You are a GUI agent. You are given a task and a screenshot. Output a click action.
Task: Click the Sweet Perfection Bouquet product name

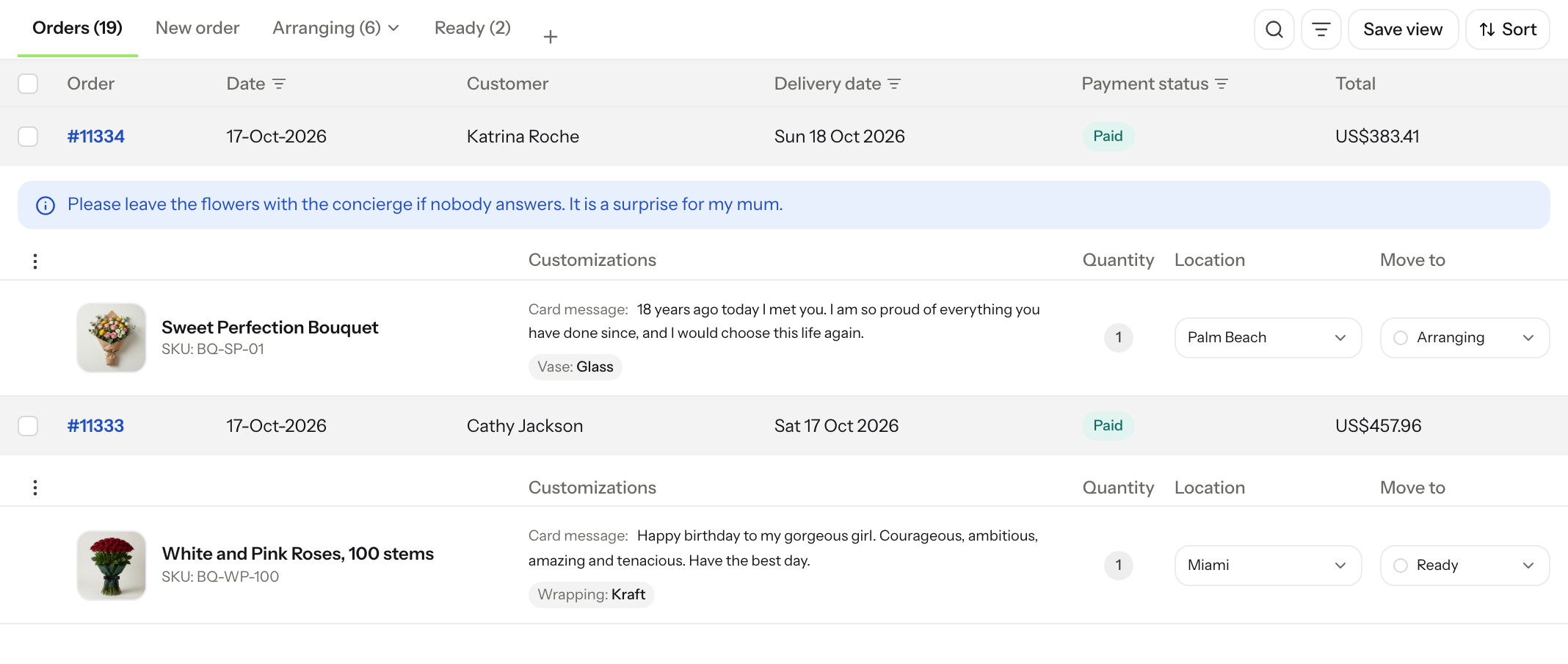pos(270,328)
